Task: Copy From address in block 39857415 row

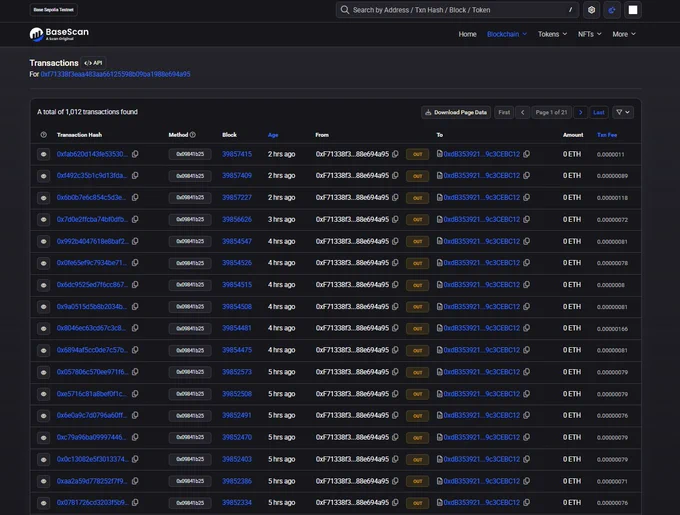Action: click(395, 154)
